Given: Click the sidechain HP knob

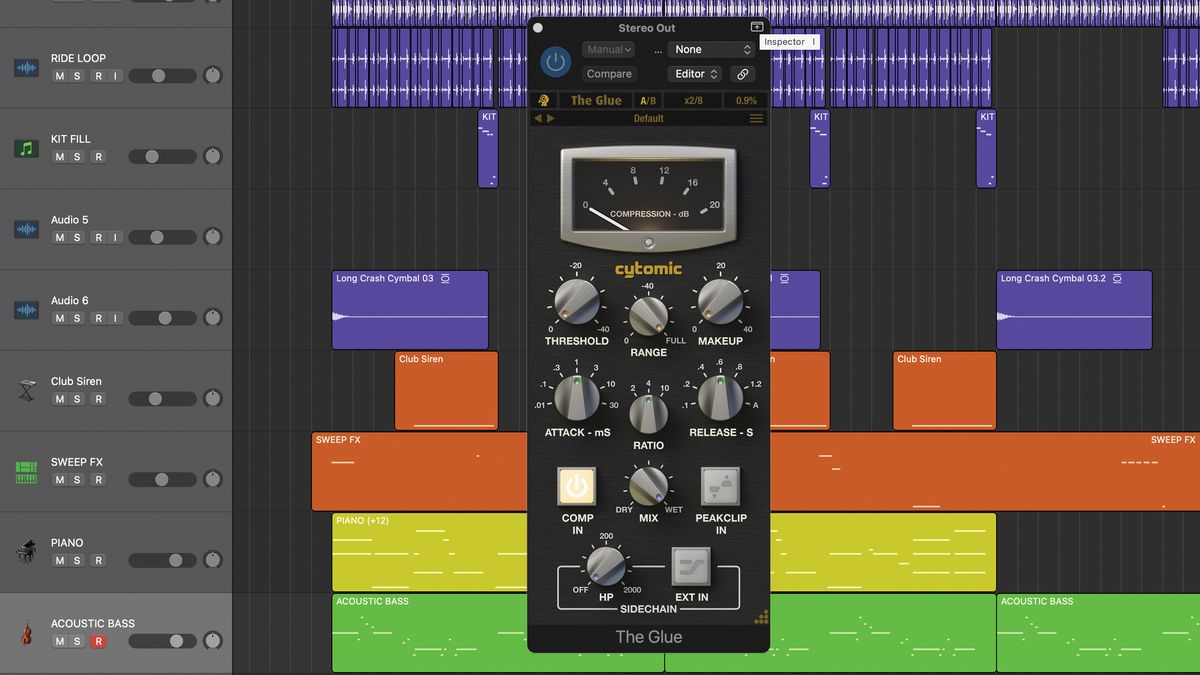Looking at the screenshot, I should coord(606,567).
